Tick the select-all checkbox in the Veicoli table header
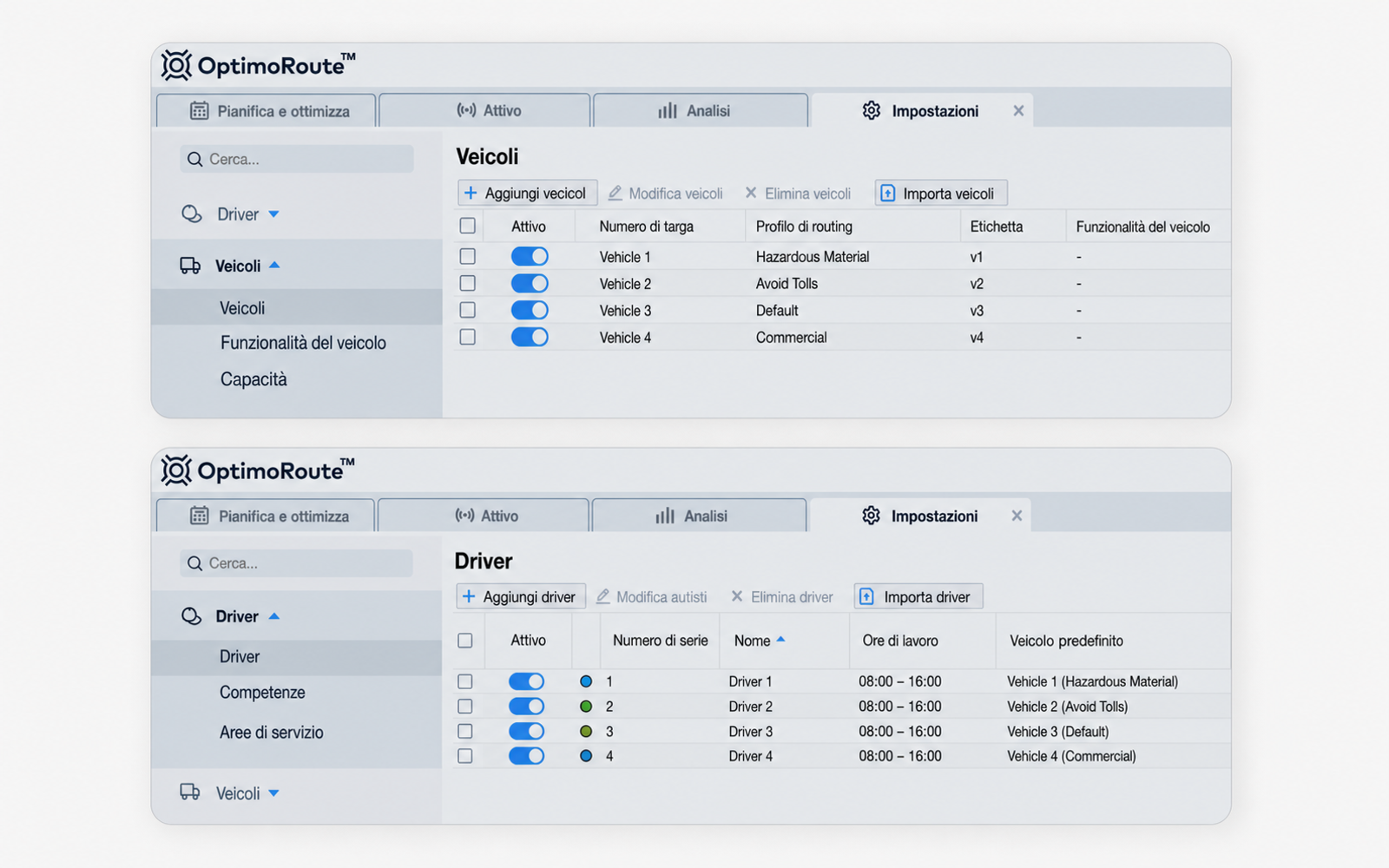 468,226
